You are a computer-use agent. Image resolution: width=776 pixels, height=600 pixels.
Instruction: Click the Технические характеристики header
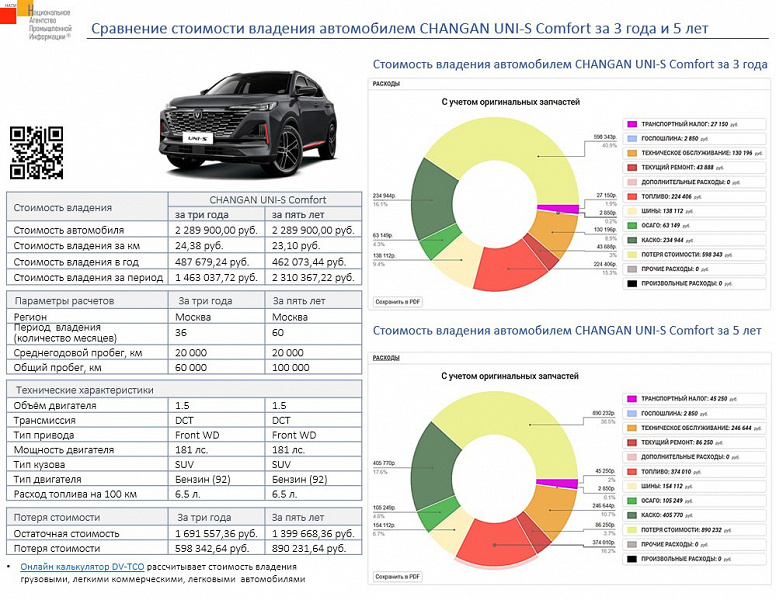[x=85, y=390]
